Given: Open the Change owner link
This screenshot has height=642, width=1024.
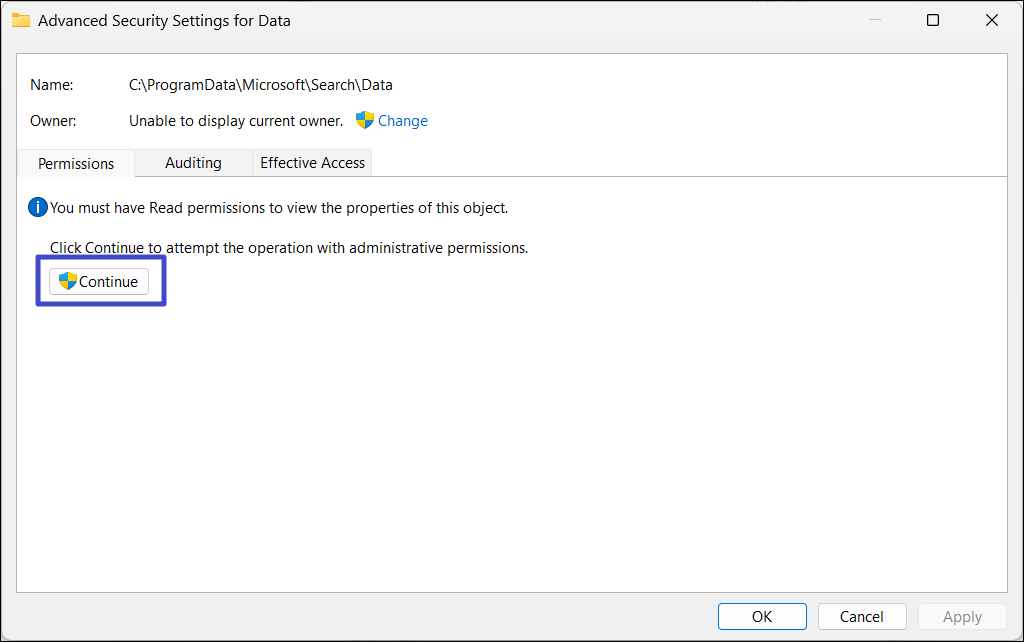Looking at the screenshot, I should point(402,121).
